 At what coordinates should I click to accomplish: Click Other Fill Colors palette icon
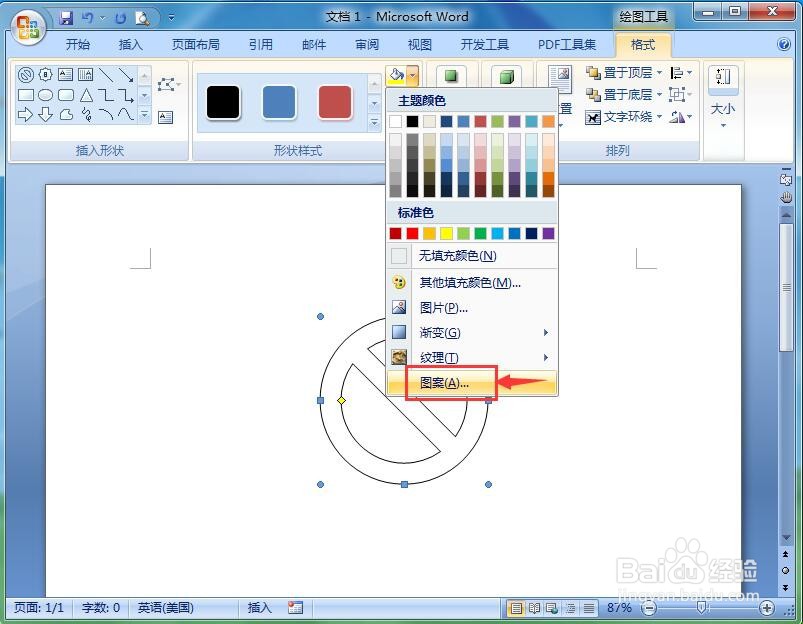(398, 282)
